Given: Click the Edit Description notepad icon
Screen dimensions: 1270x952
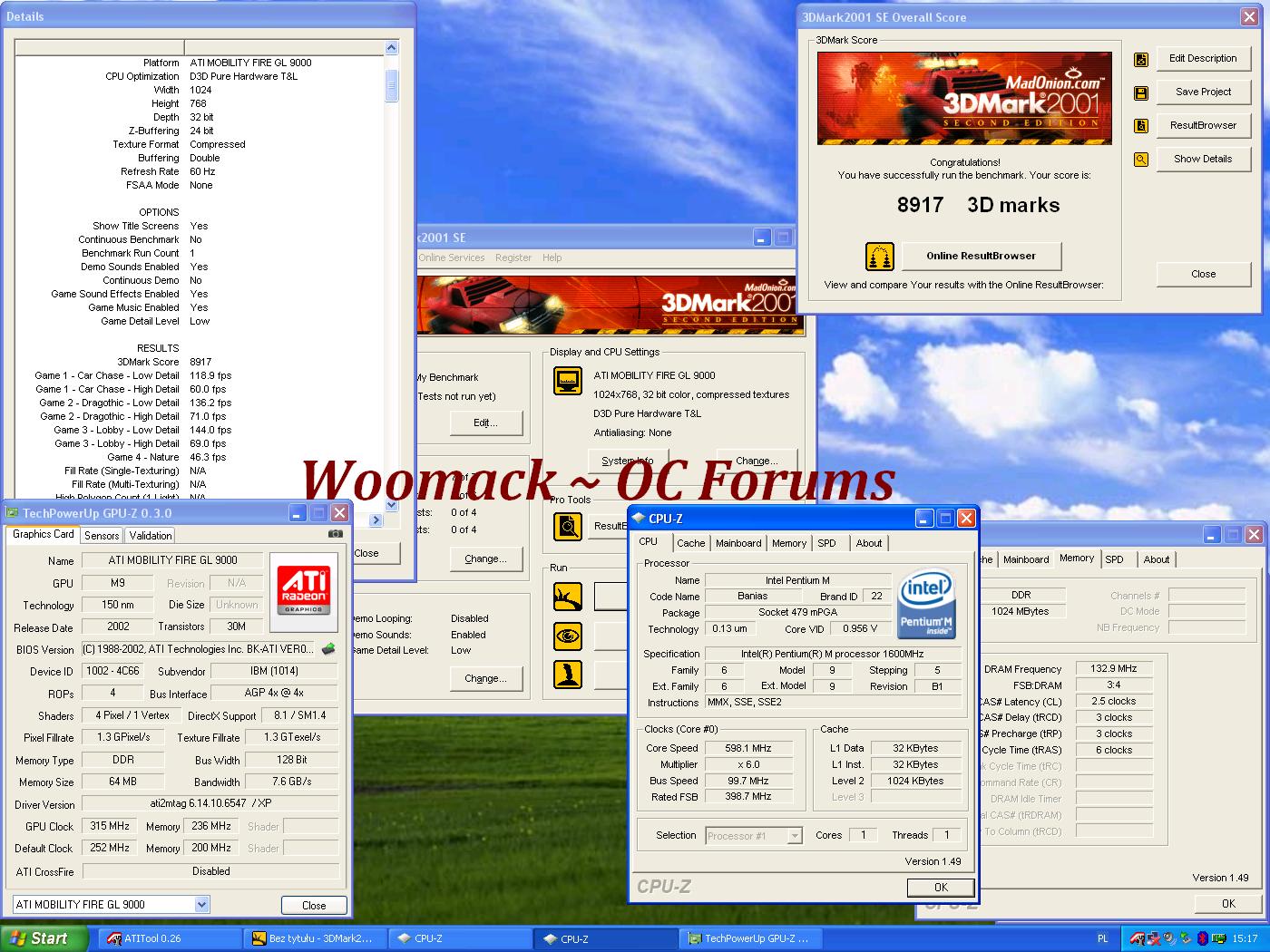Looking at the screenshot, I should (x=1141, y=60).
